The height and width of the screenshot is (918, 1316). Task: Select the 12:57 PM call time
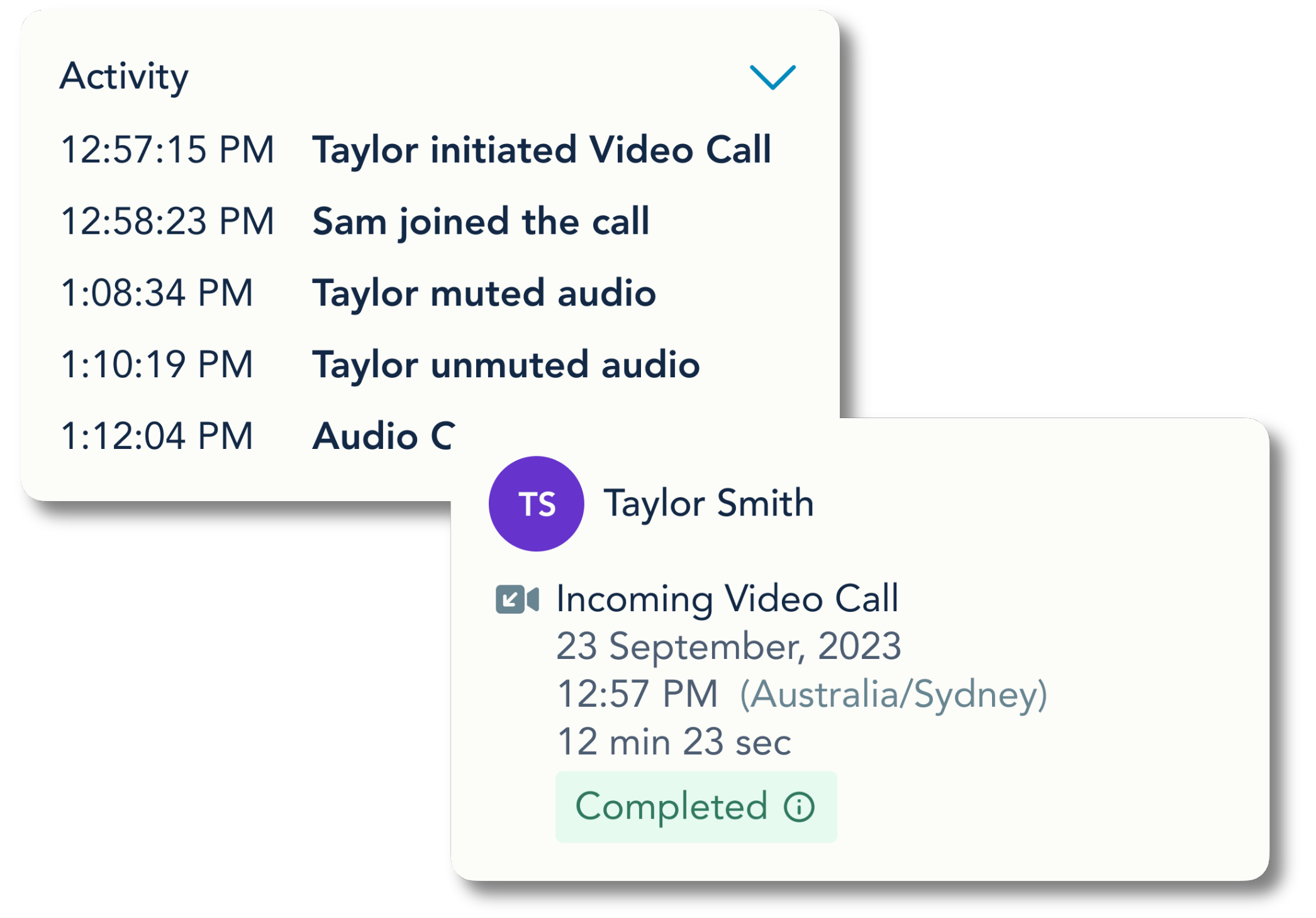pyautogui.click(x=638, y=695)
